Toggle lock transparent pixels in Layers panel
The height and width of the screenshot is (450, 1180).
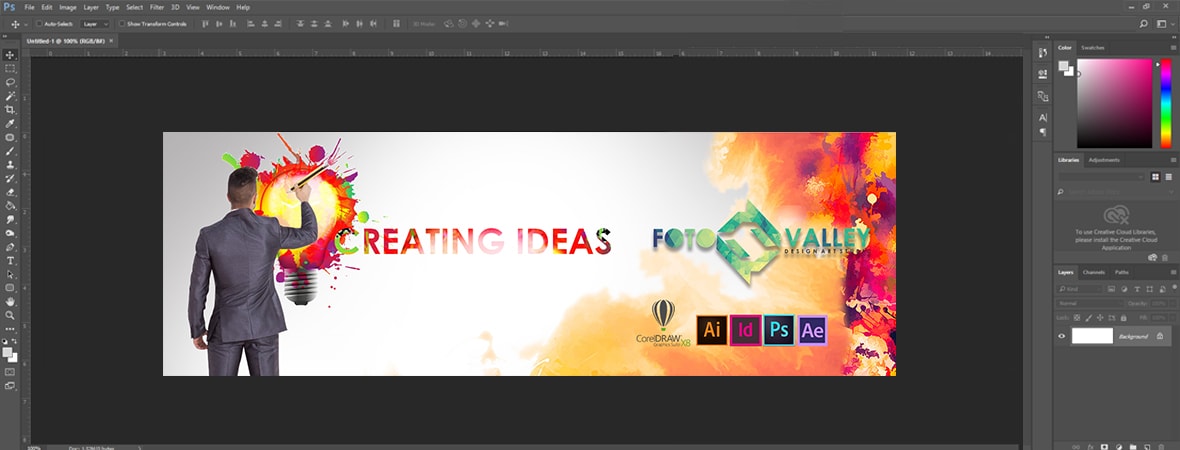coord(1077,318)
